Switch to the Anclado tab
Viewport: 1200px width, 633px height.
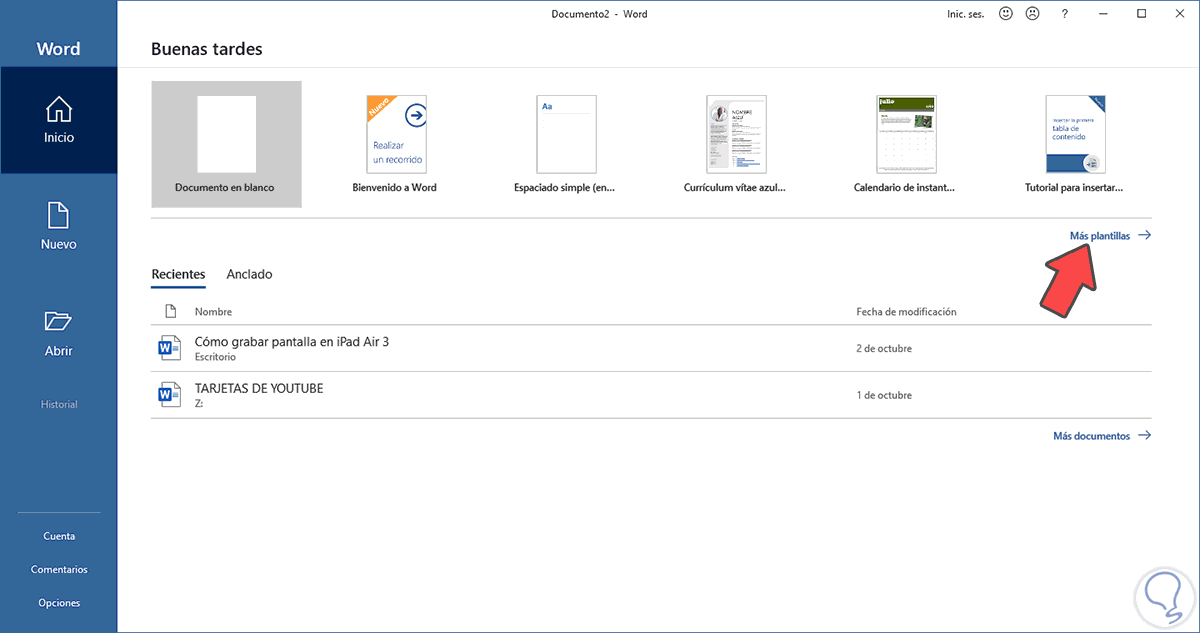click(249, 274)
